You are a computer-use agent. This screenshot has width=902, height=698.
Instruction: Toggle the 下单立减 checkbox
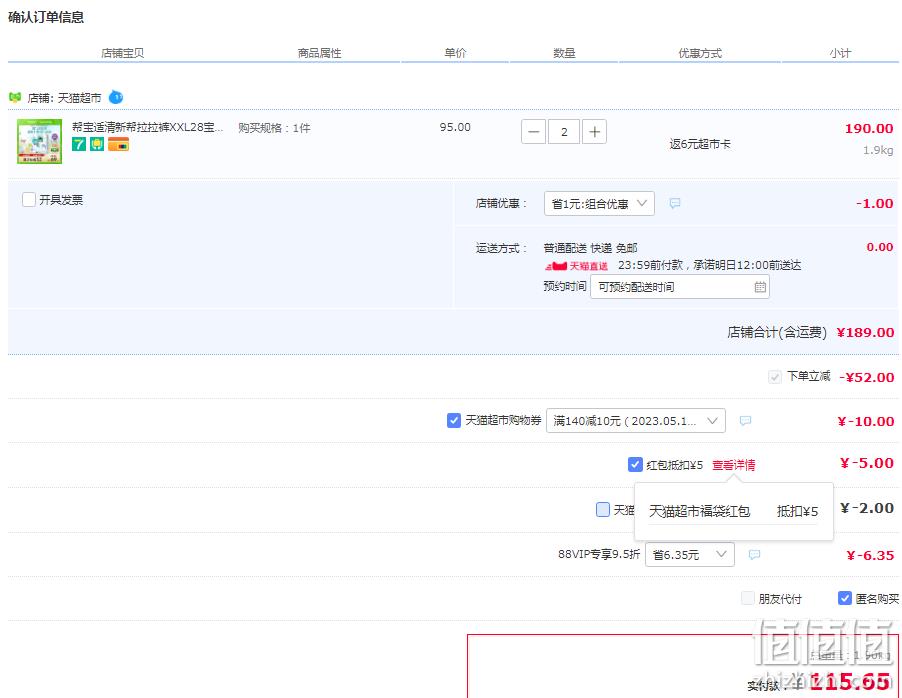point(774,377)
